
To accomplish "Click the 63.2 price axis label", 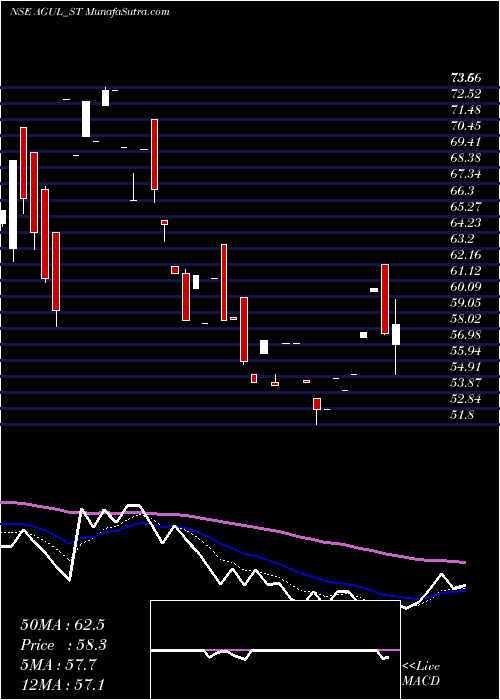I will [x=462, y=239].
